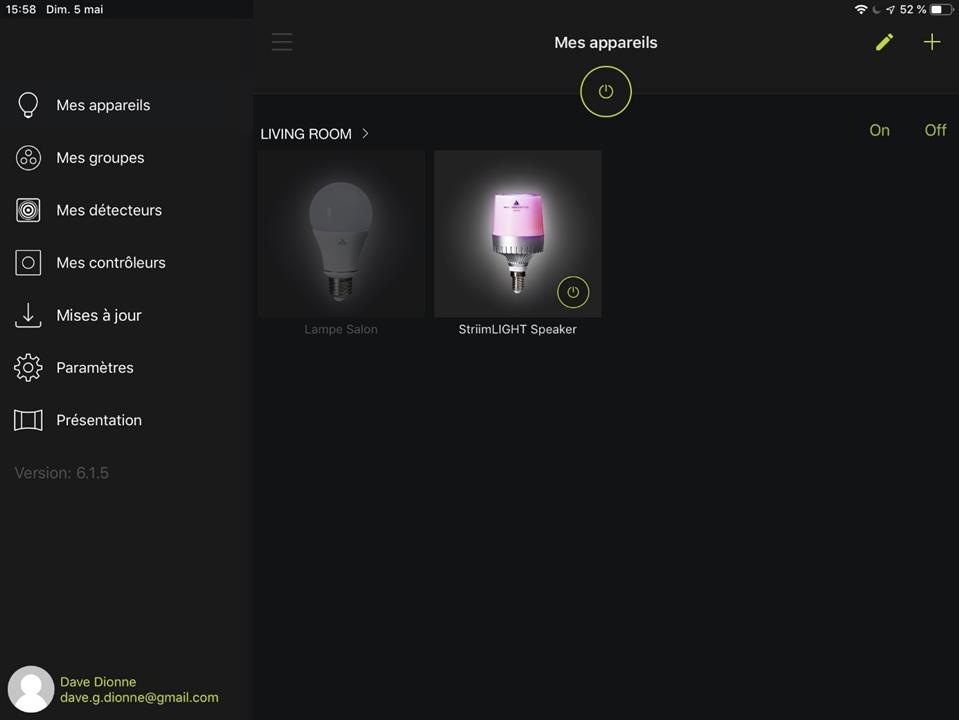This screenshot has height=720, width=959.
Task: Turn the Living Room group Off
Action: pyautogui.click(x=935, y=130)
